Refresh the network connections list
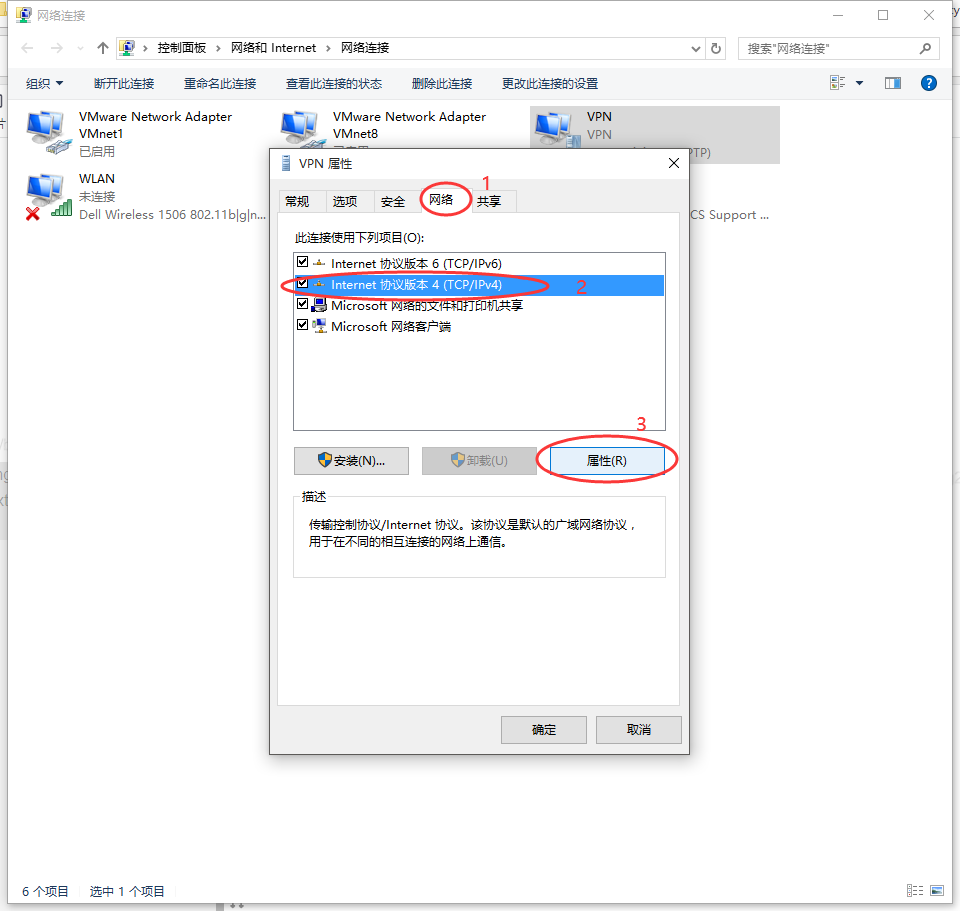The height and width of the screenshot is (911, 960). [716, 48]
